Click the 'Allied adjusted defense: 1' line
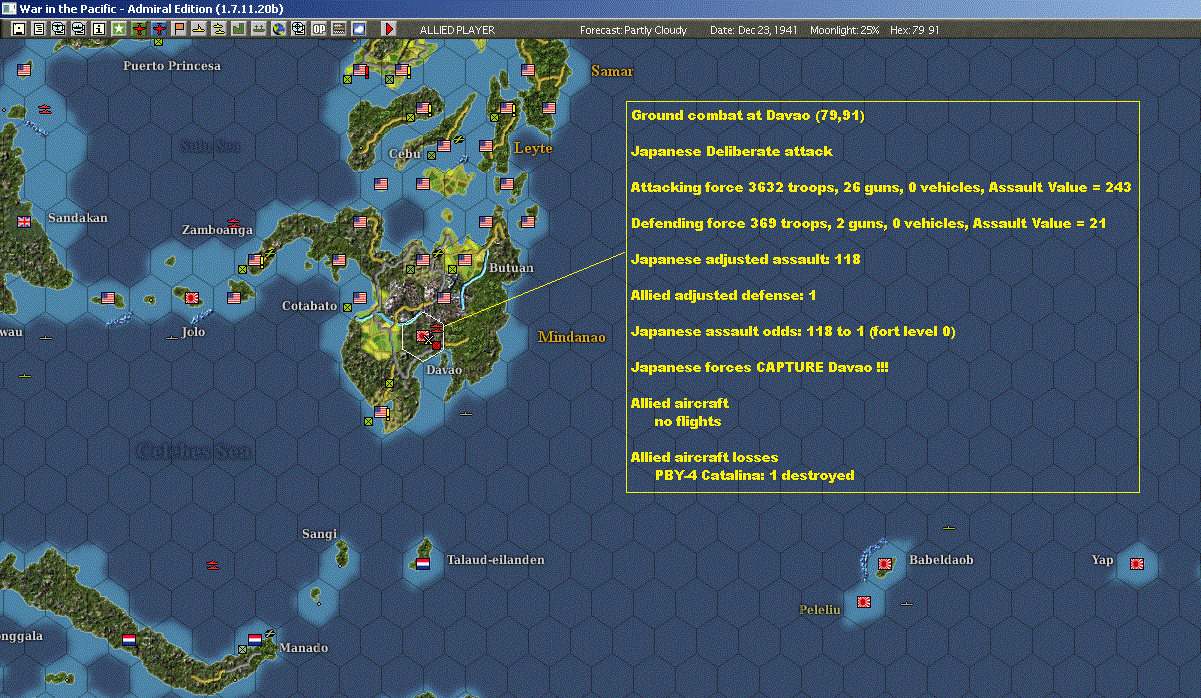 click(x=724, y=296)
